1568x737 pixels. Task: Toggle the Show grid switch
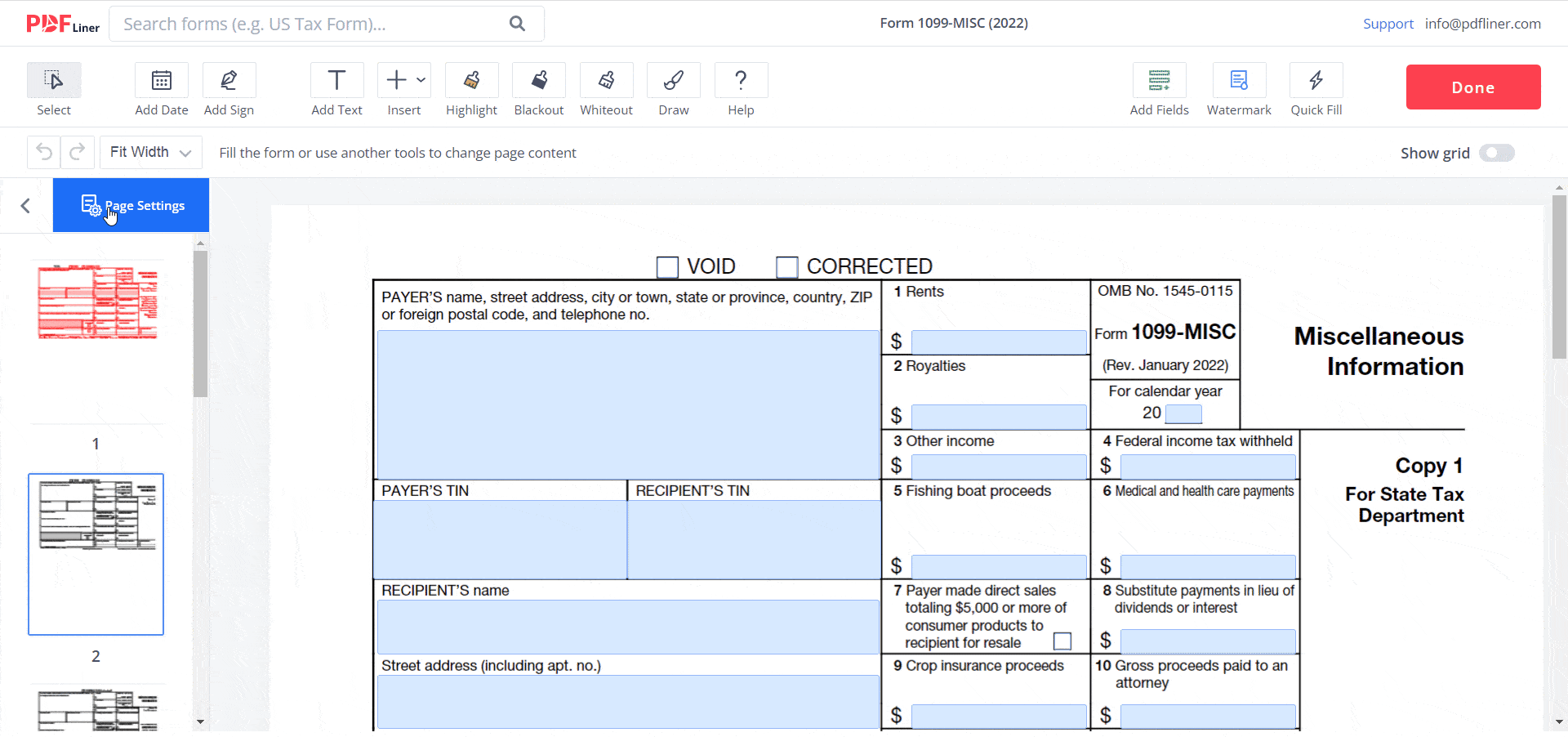(x=1497, y=153)
